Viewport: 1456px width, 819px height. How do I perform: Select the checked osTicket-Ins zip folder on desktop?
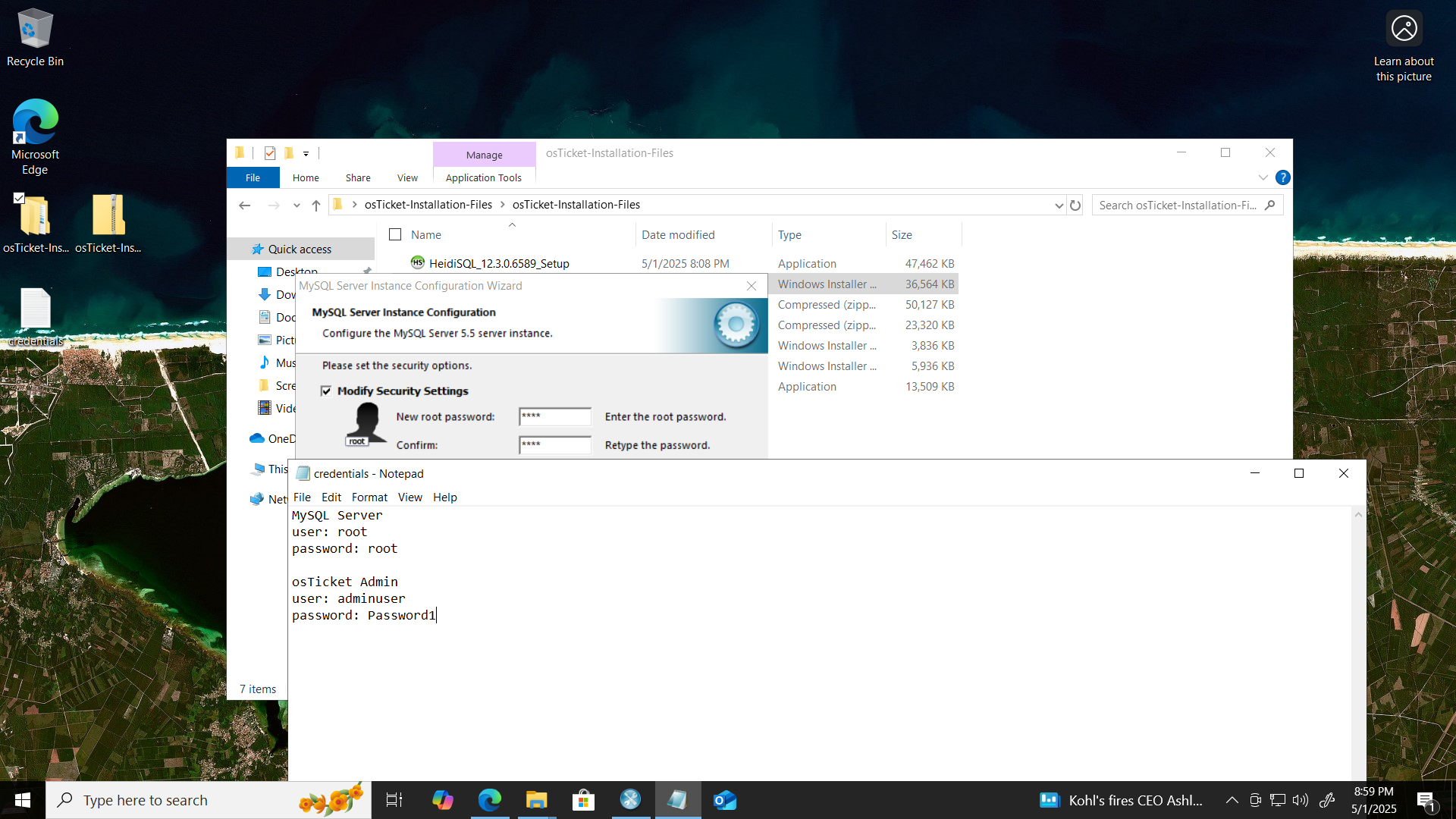pos(35,224)
